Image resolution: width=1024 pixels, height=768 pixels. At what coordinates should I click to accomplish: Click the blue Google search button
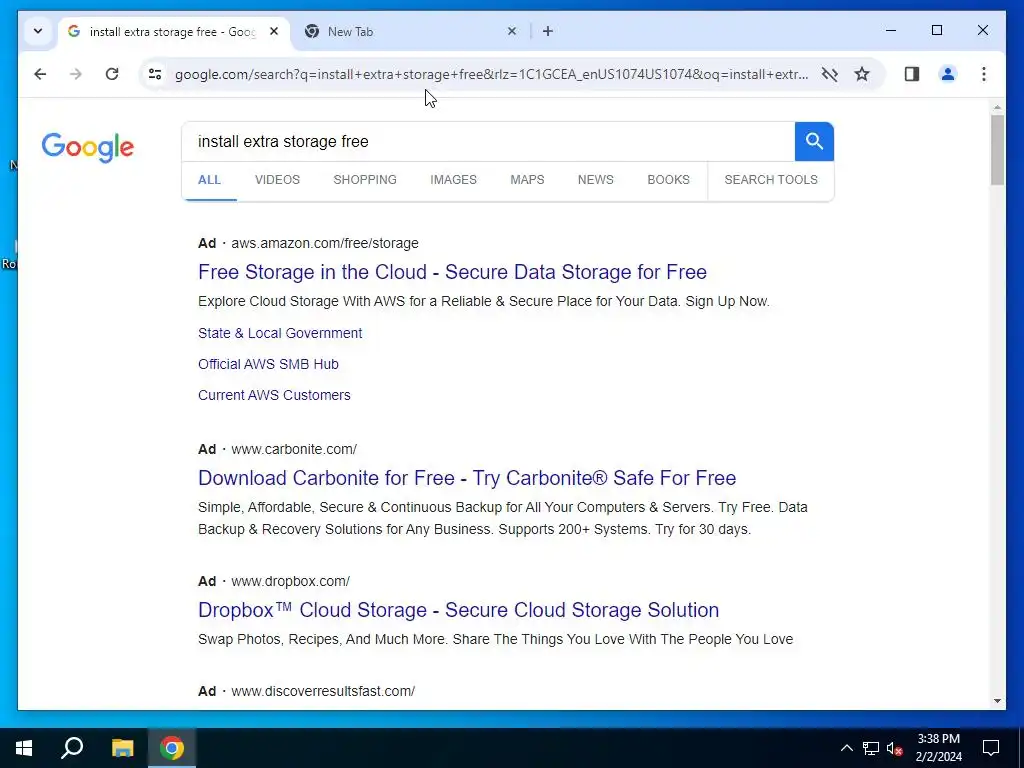click(x=814, y=142)
